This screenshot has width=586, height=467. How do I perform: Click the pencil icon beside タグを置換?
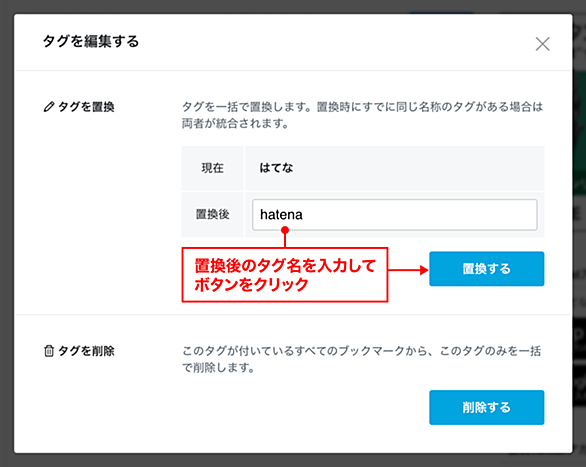tap(49, 107)
